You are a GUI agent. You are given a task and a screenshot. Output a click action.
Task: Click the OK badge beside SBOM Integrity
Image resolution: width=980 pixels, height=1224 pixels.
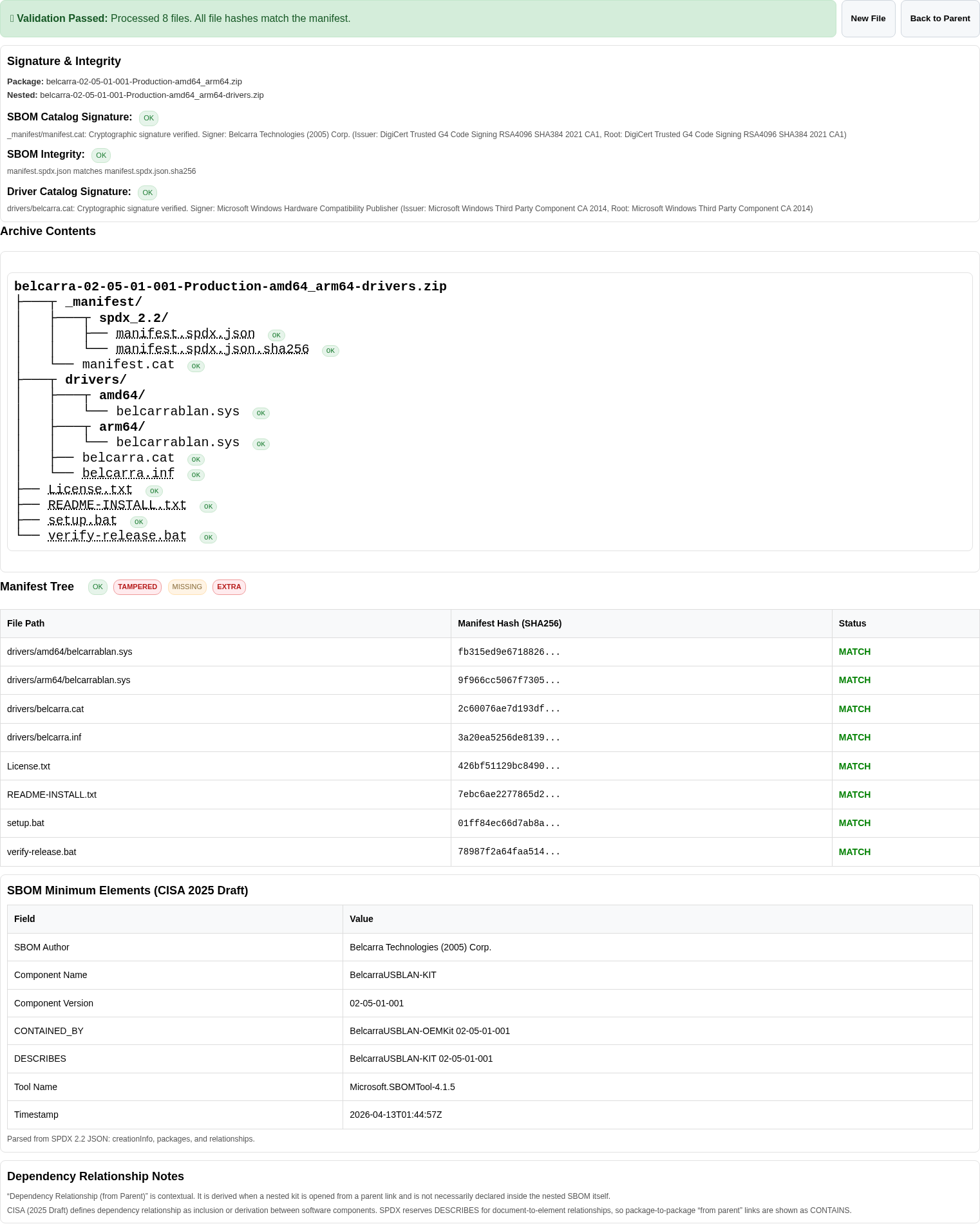point(101,155)
